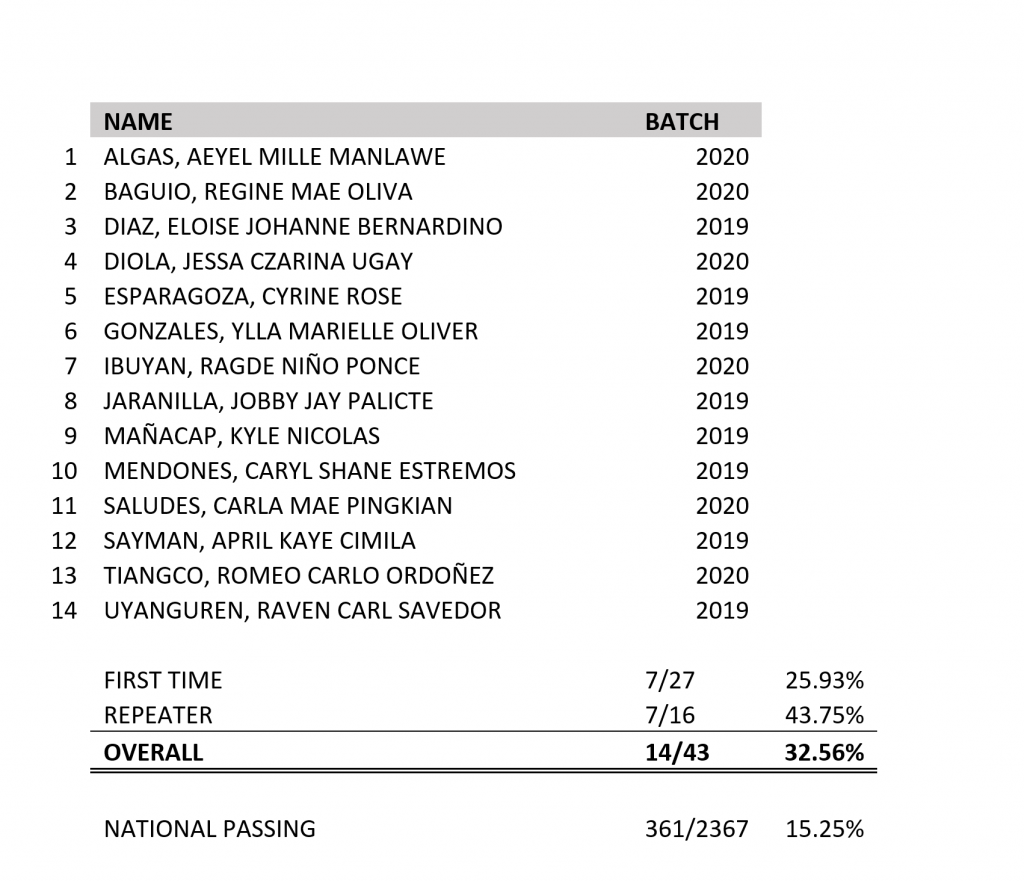The image size is (1024, 881).
Task: Click the NAME column header
Action: (x=138, y=122)
